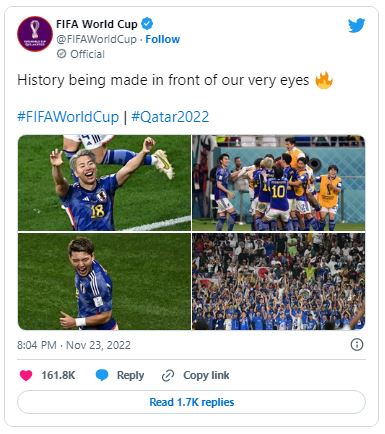Open the FIFA World Cup profile avatar
This screenshot has width=385, height=434.
35,34
